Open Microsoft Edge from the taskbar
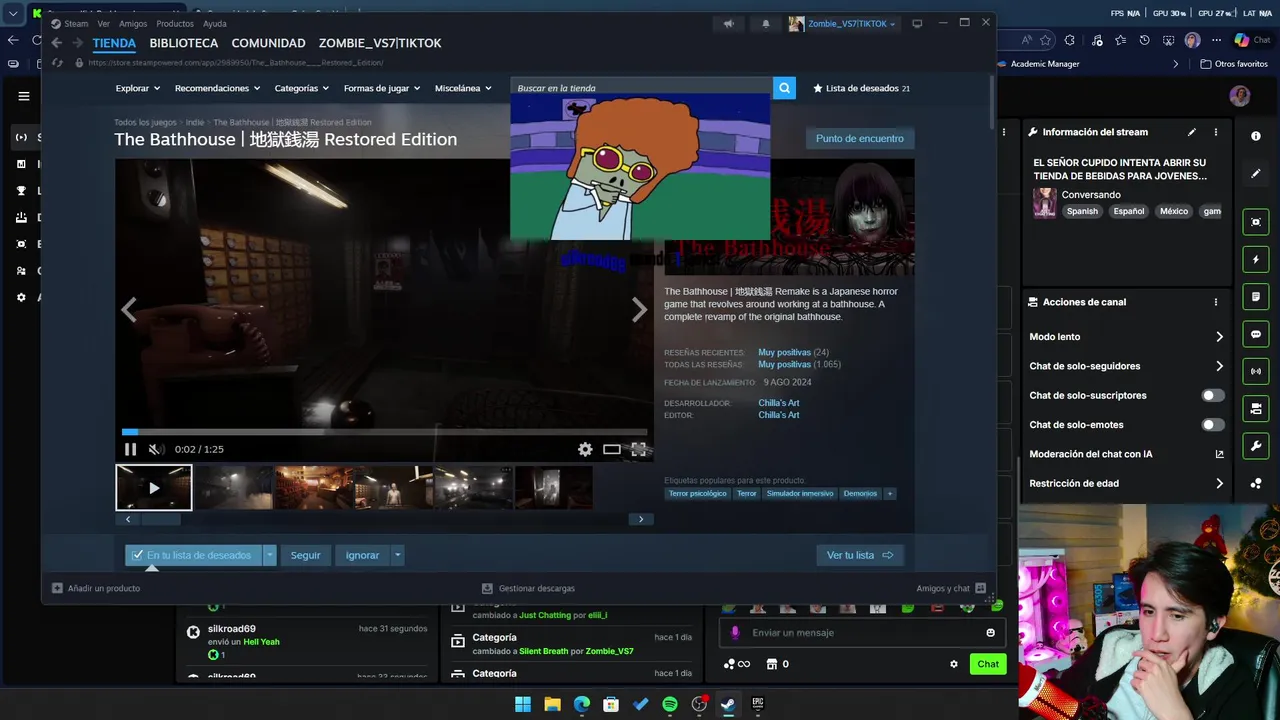1280x720 pixels. 582,704
